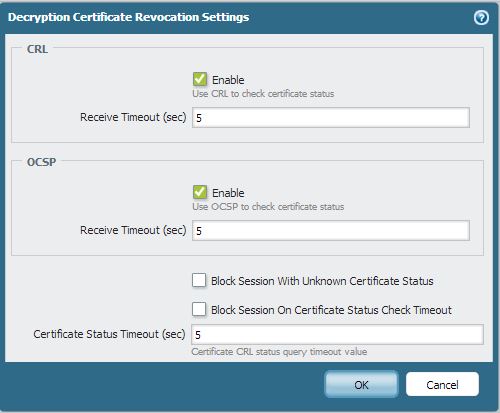Click the Certificate Status Timeout (sec) label
The image size is (500, 413).
click(109, 334)
